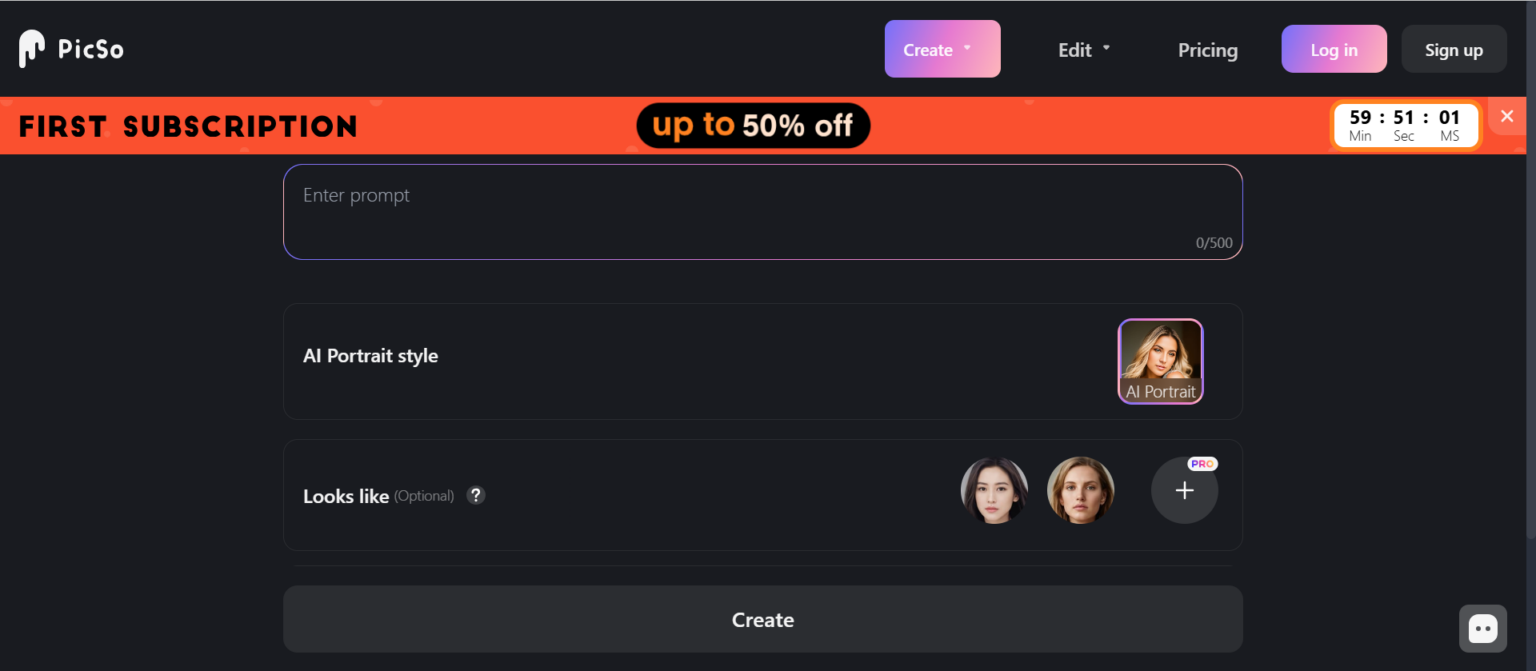Click the 50% off promo badge

pos(753,125)
